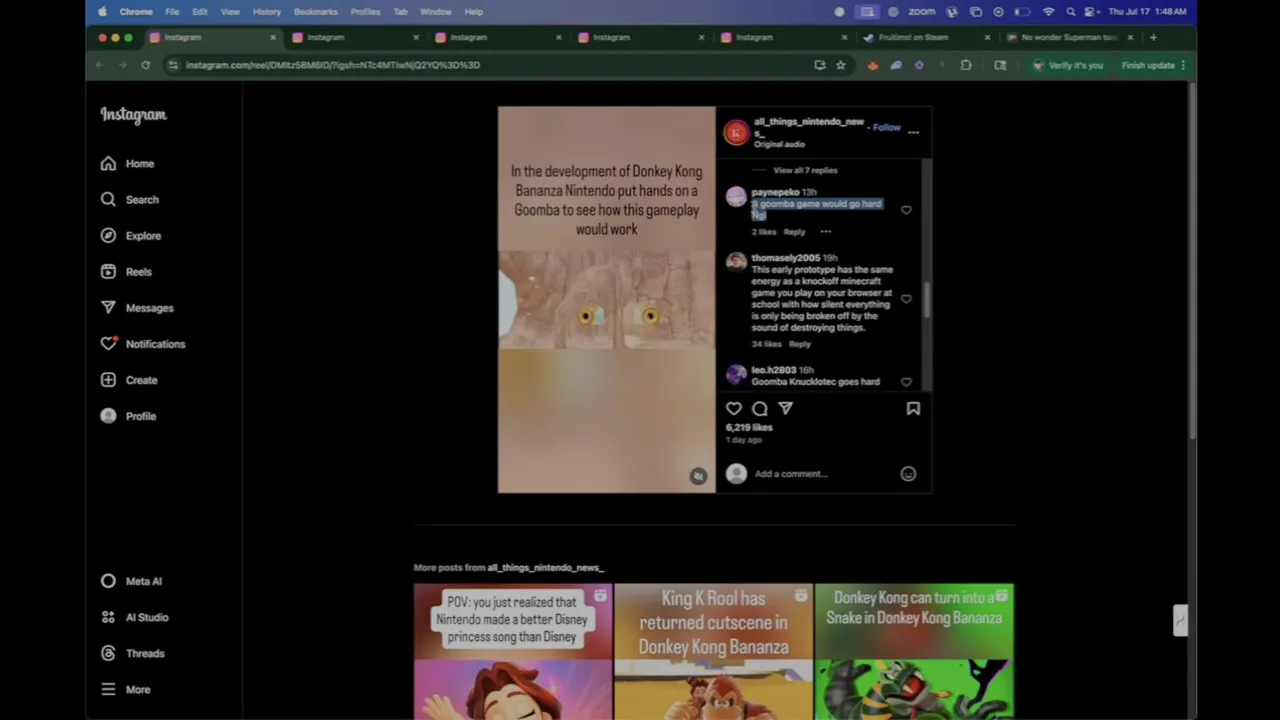Open Explore in sidebar
The image size is (1280, 720).
(131, 235)
